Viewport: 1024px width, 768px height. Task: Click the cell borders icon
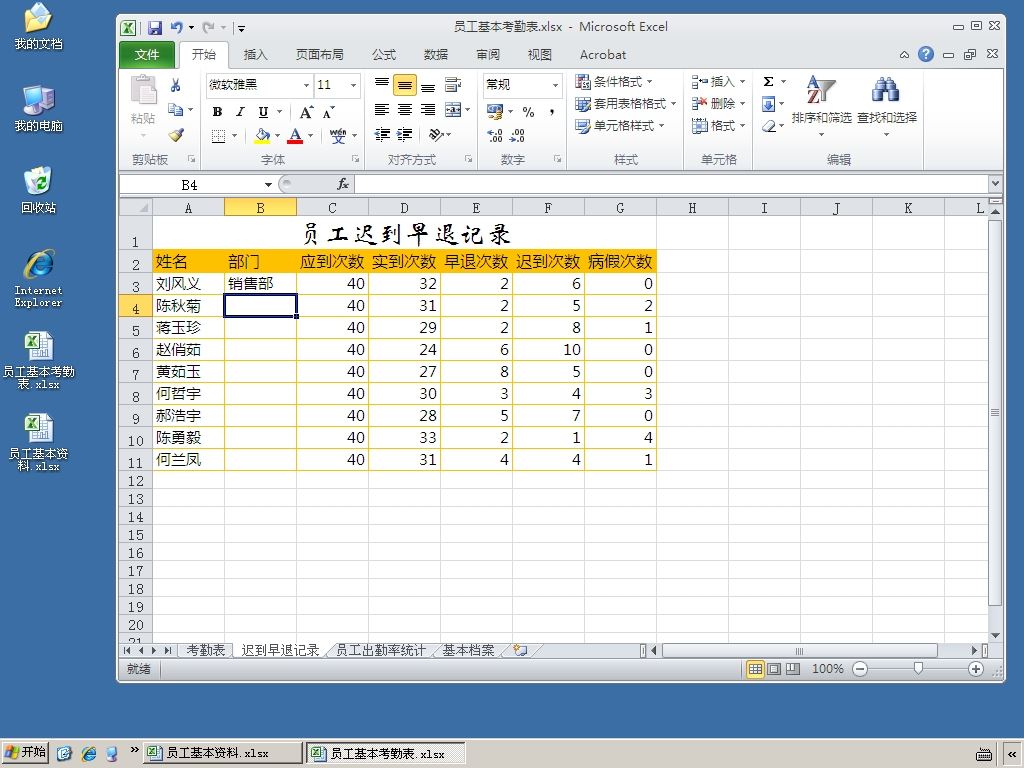click(218, 136)
